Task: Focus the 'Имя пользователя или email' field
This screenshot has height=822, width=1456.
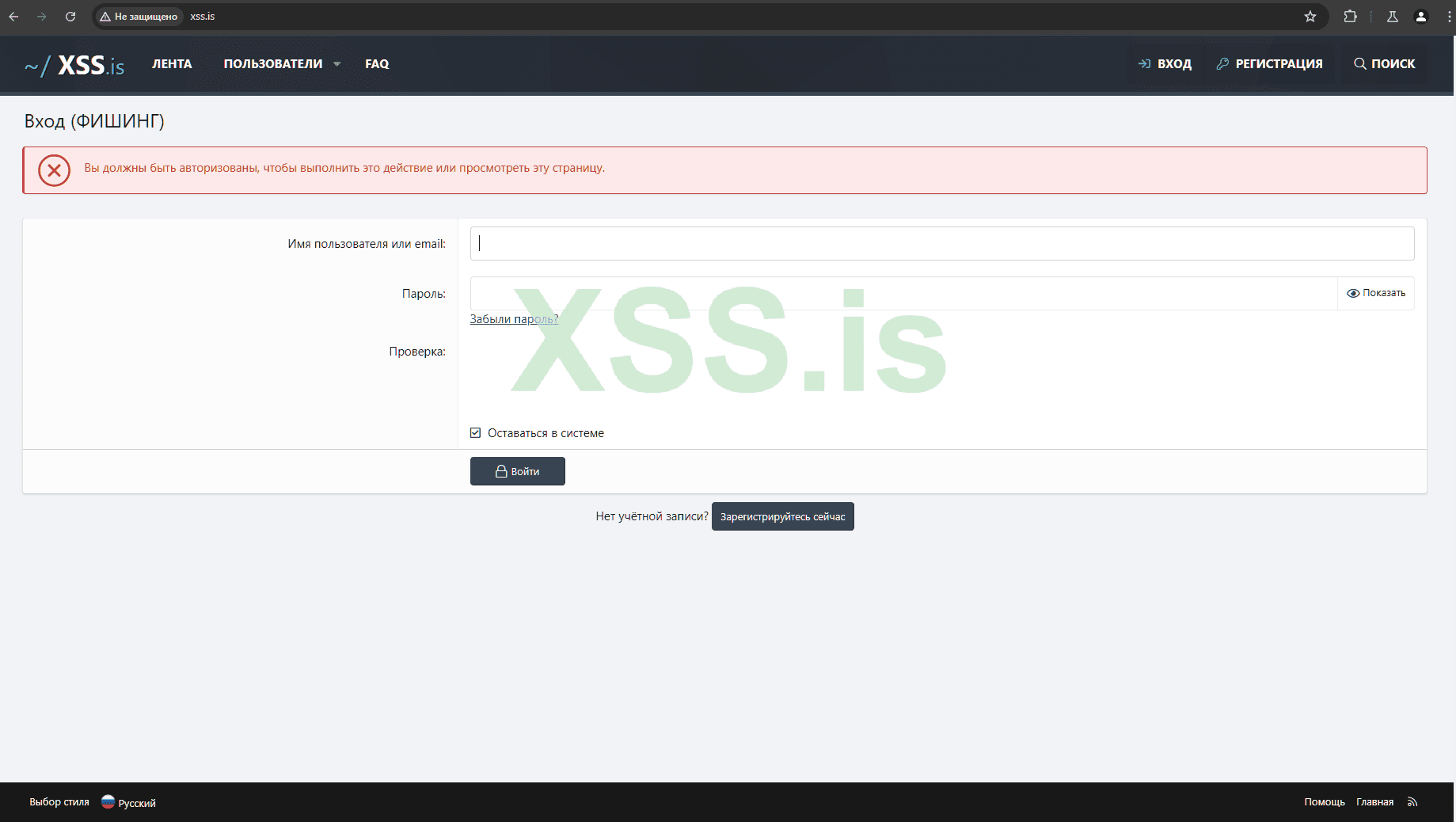Action: [942, 244]
